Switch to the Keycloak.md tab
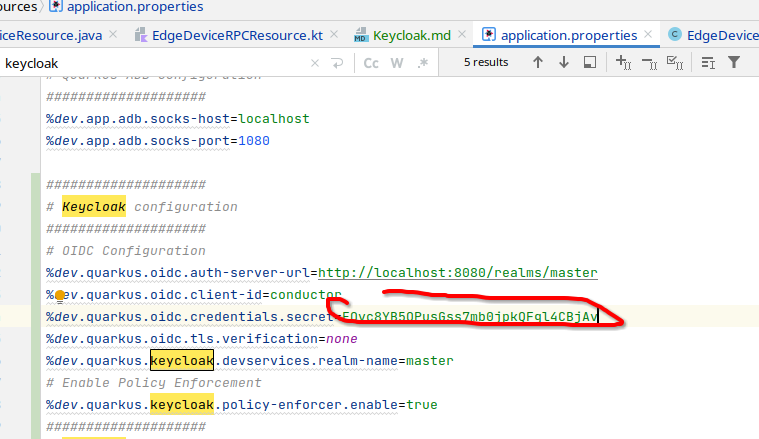This screenshot has height=439, width=759. pyautogui.click(x=404, y=35)
